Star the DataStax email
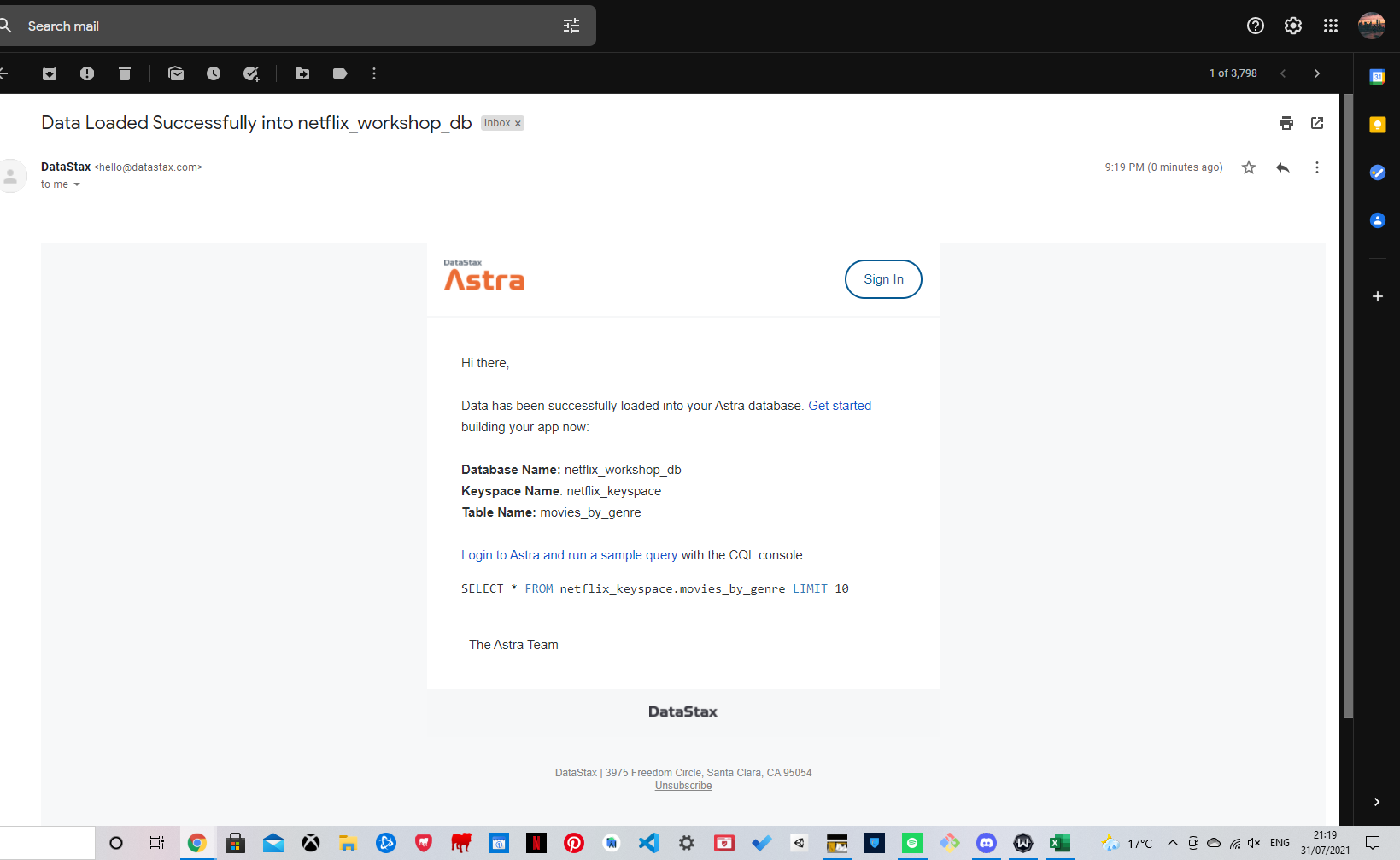Screen dimensions: 1400x860 tap(1248, 167)
